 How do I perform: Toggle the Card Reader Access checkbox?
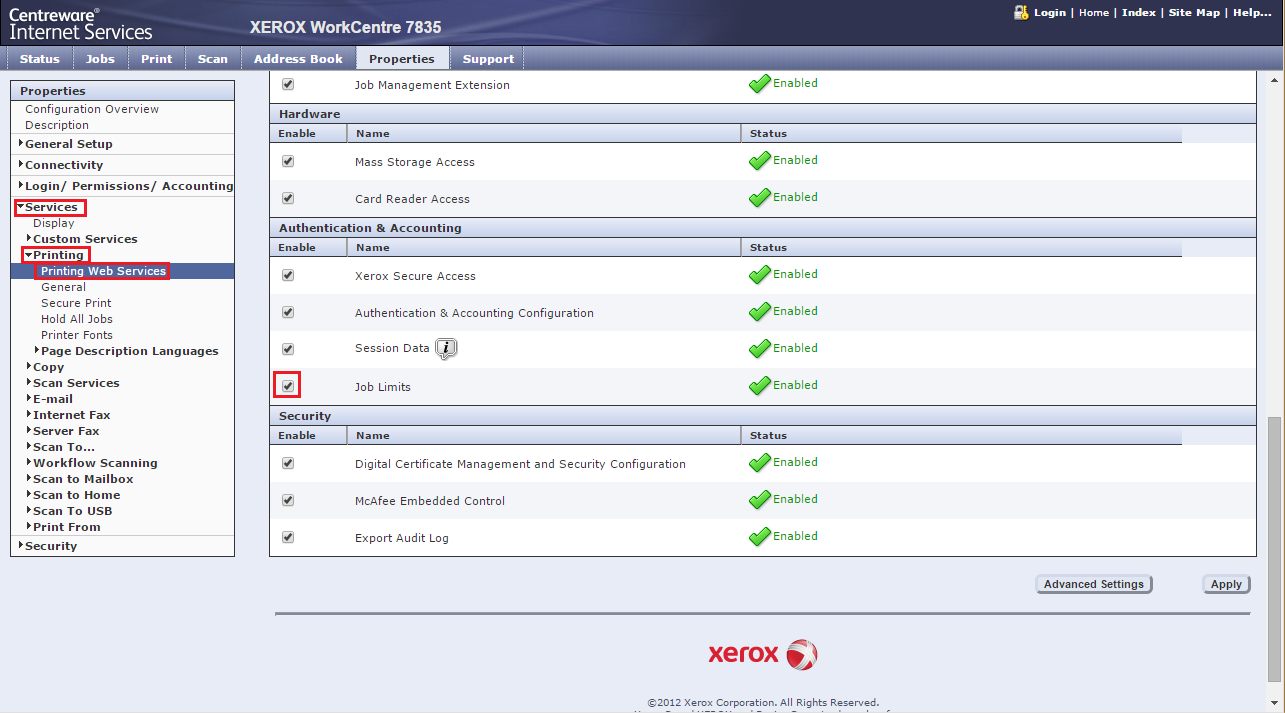[288, 198]
